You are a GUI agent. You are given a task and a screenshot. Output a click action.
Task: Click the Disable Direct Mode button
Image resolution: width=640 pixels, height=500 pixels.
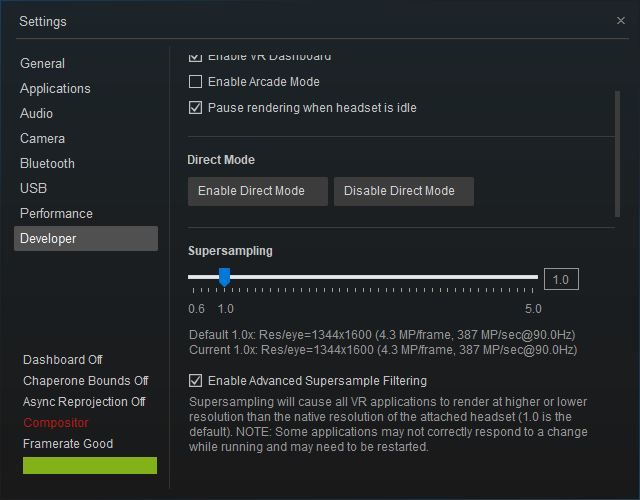(404, 191)
